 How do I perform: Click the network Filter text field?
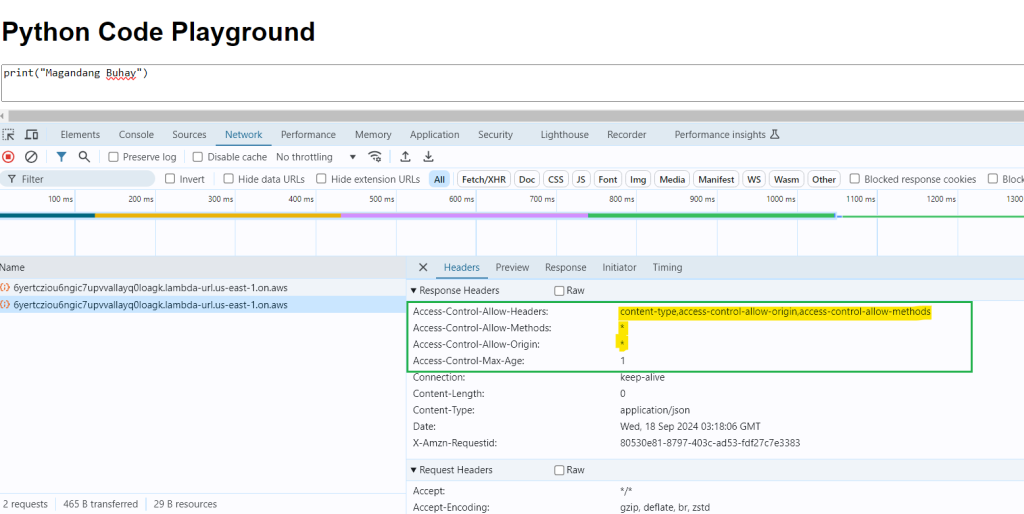[x=80, y=179]
